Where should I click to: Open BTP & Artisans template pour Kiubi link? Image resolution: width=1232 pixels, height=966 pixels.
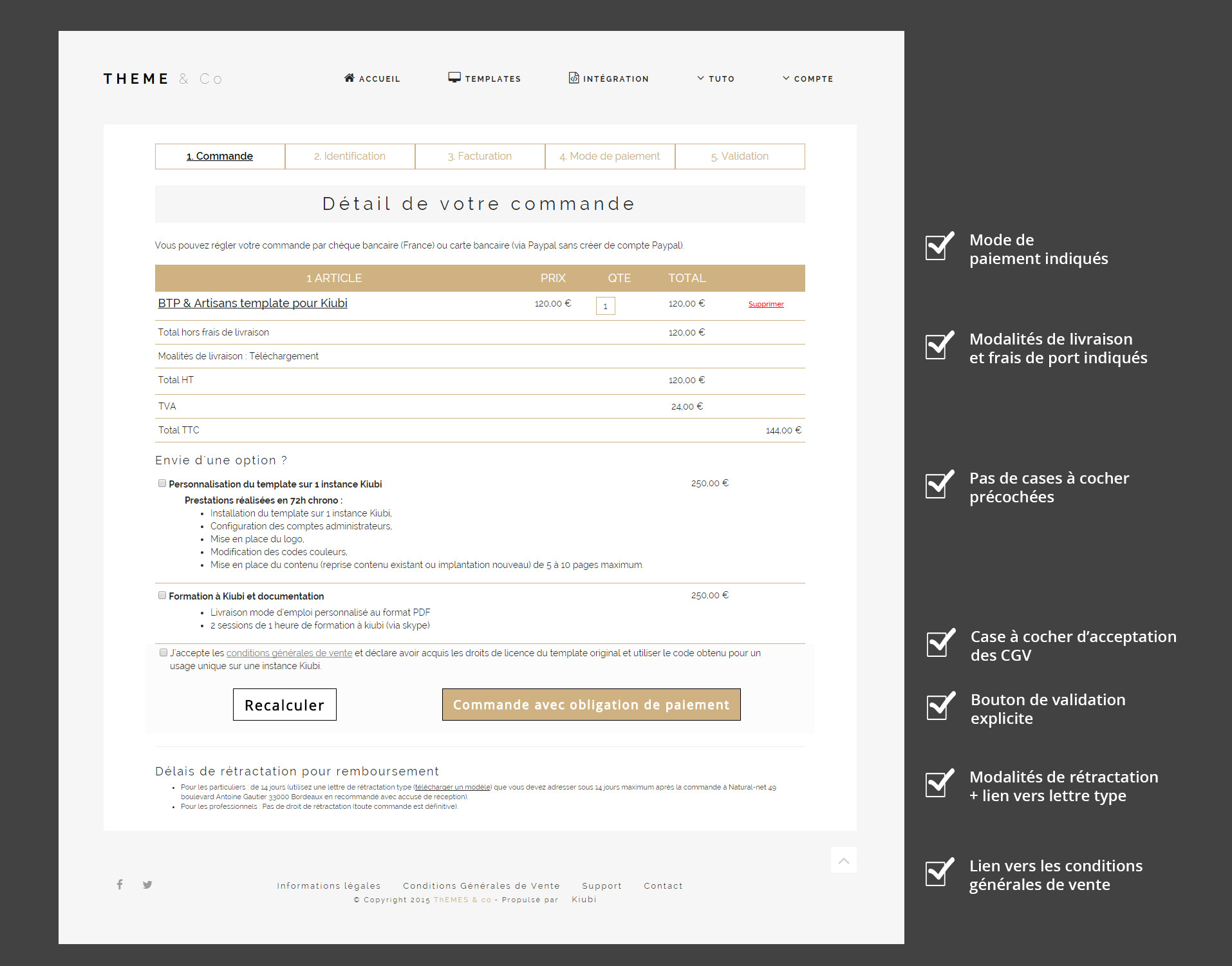coord(252,303)
